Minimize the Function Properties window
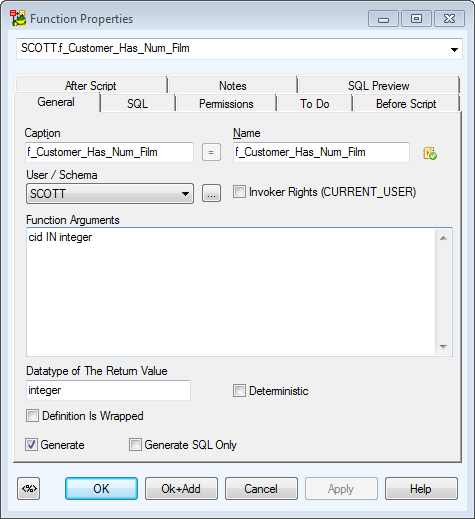 pos(383,19)
